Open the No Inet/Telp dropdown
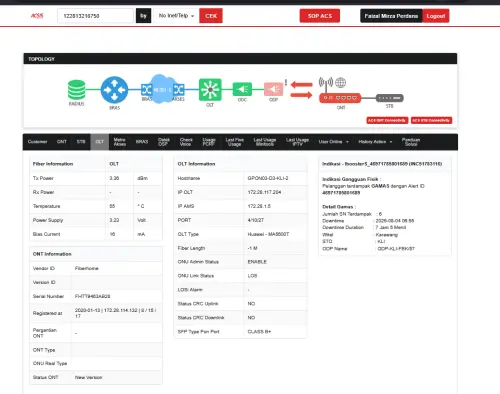 coord(176,16)
